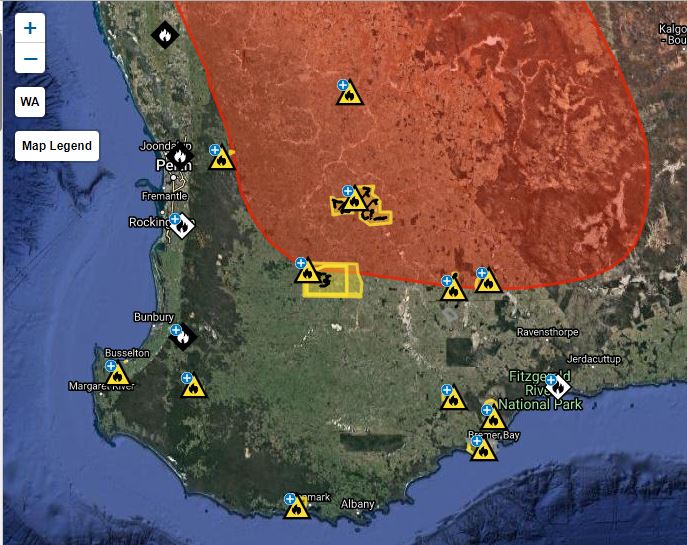Zoom in on the map

30,28
